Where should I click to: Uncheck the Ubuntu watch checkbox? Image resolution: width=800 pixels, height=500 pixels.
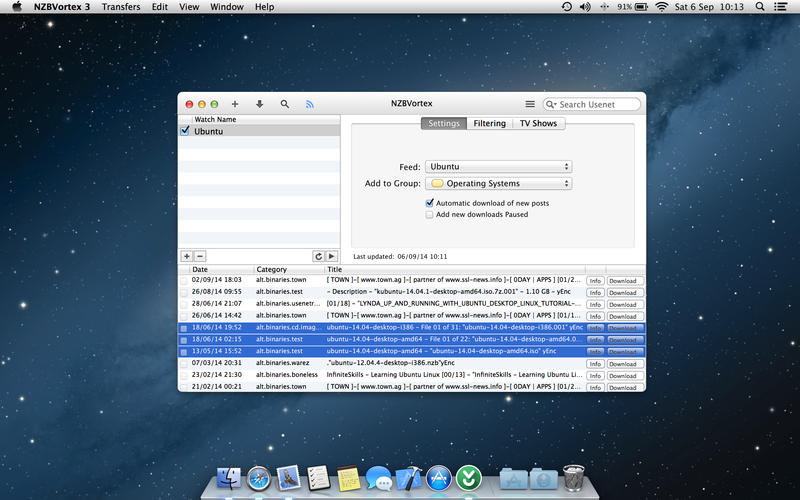(x=185, y=131)
